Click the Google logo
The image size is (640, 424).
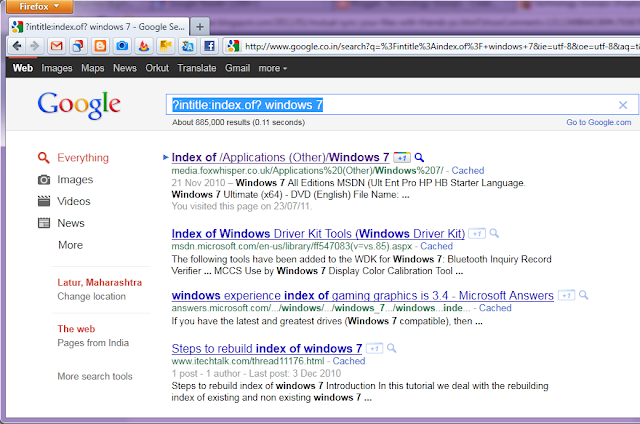(79, 105)
